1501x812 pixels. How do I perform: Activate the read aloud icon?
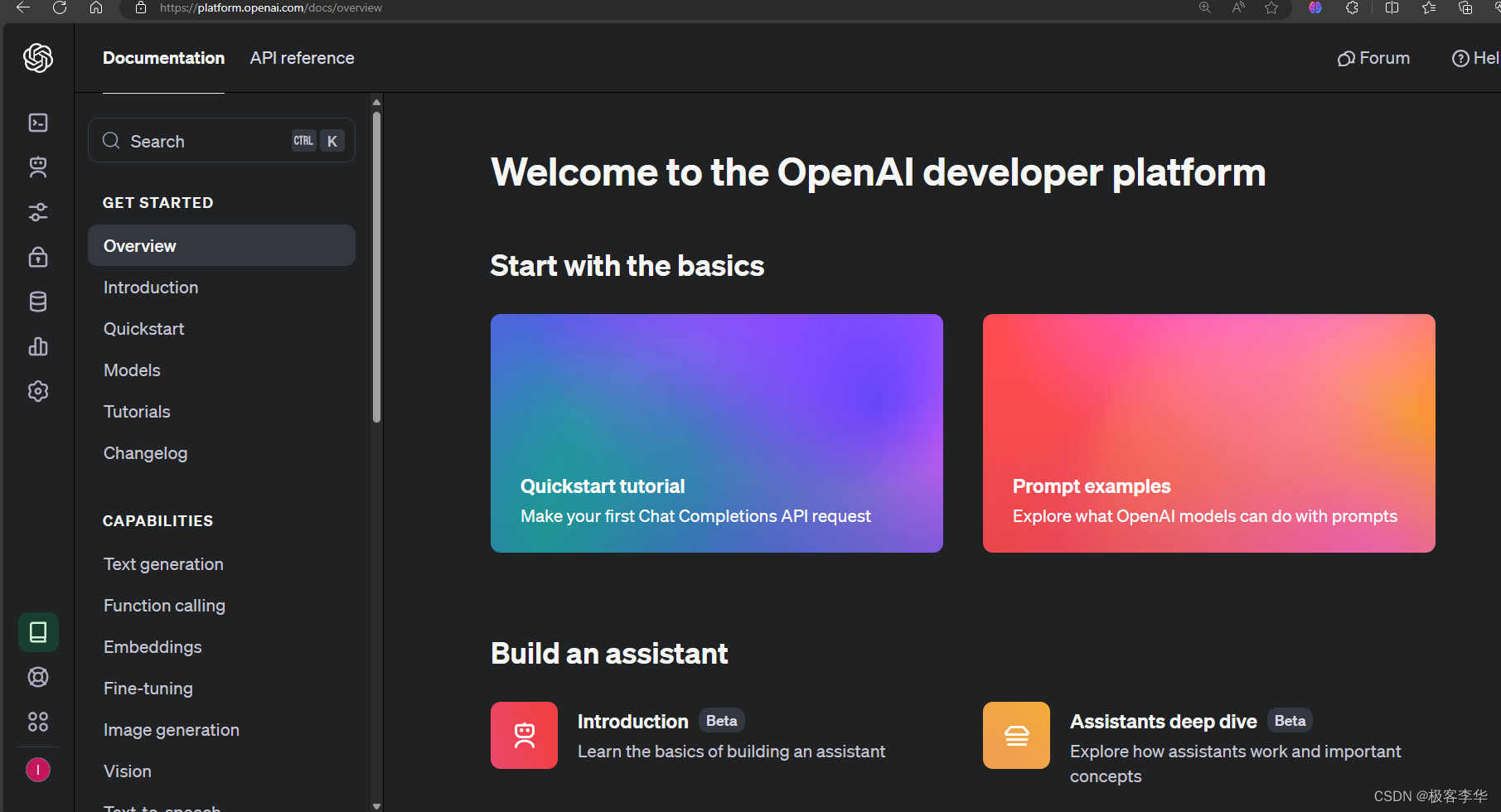pos(1238,7)
